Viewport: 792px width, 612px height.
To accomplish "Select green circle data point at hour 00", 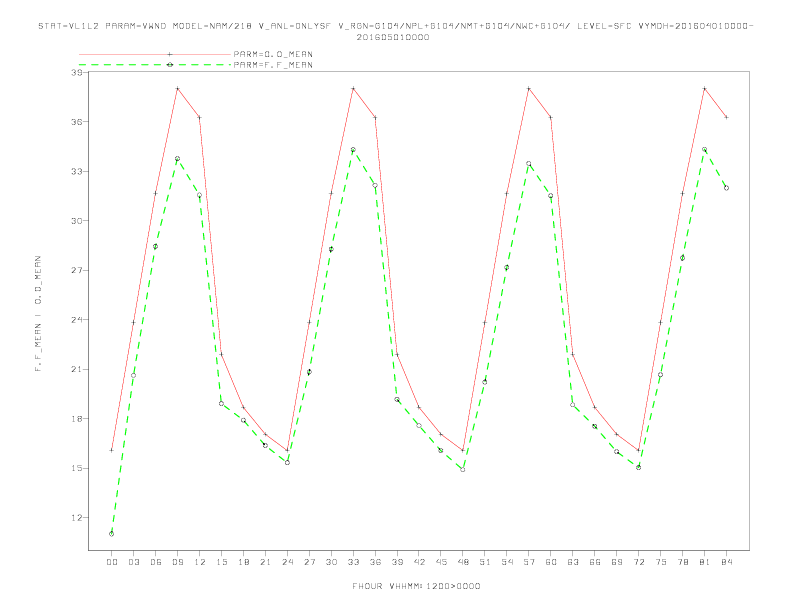I will (x=112, y=534).
